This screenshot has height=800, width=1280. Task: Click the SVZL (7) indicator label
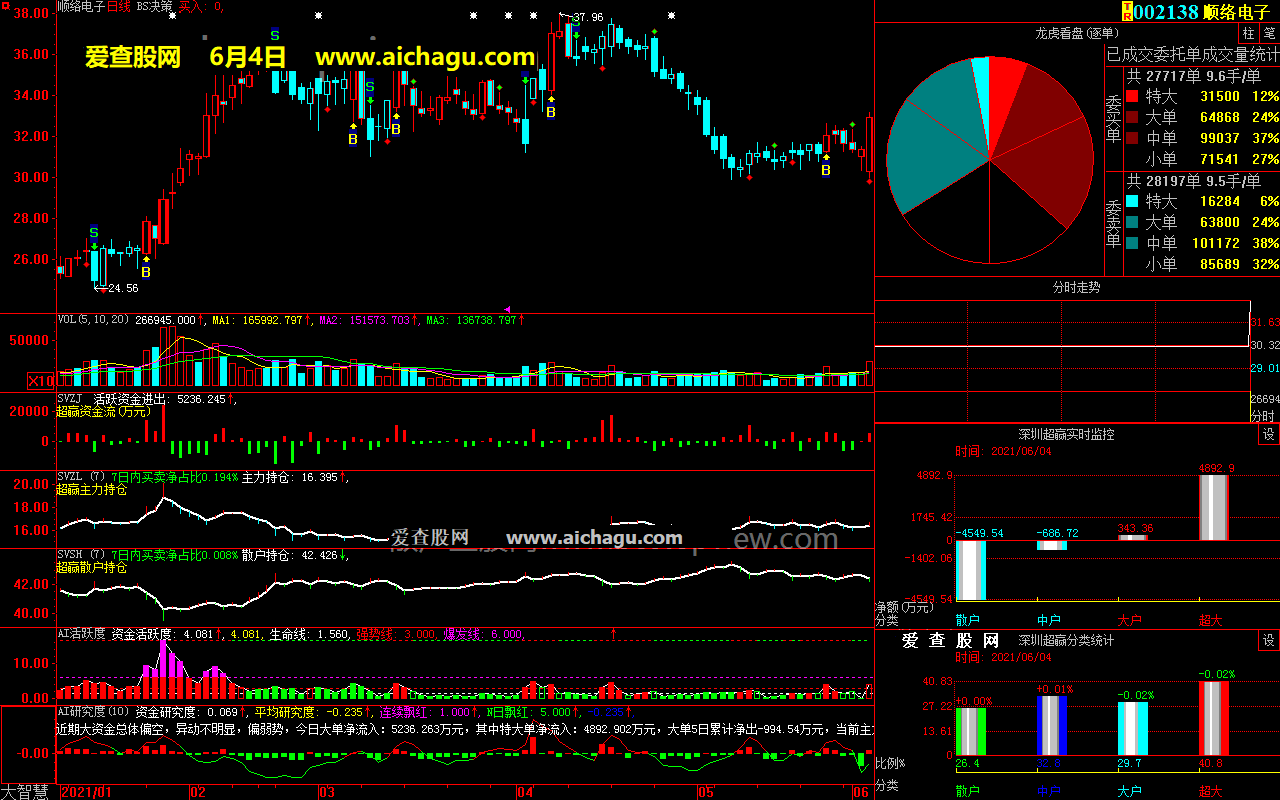coord(82,477)
